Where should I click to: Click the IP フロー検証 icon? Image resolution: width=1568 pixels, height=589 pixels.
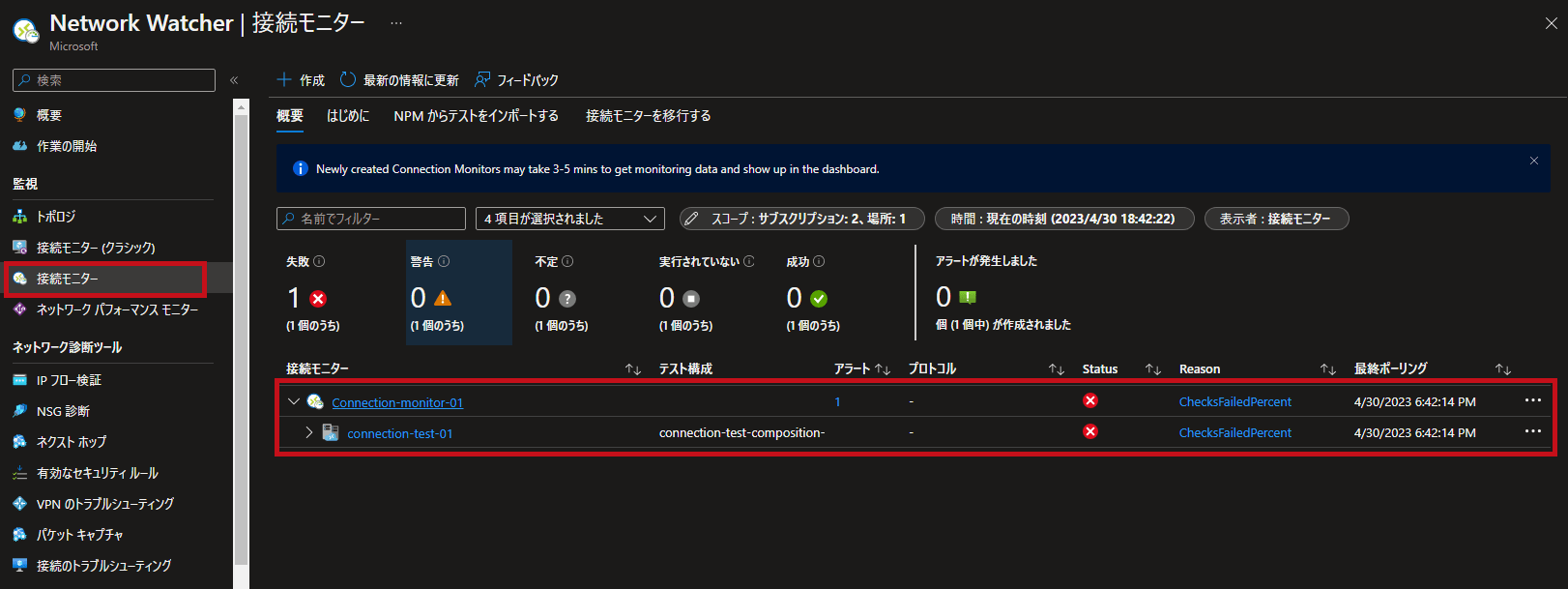pos(20,380)
